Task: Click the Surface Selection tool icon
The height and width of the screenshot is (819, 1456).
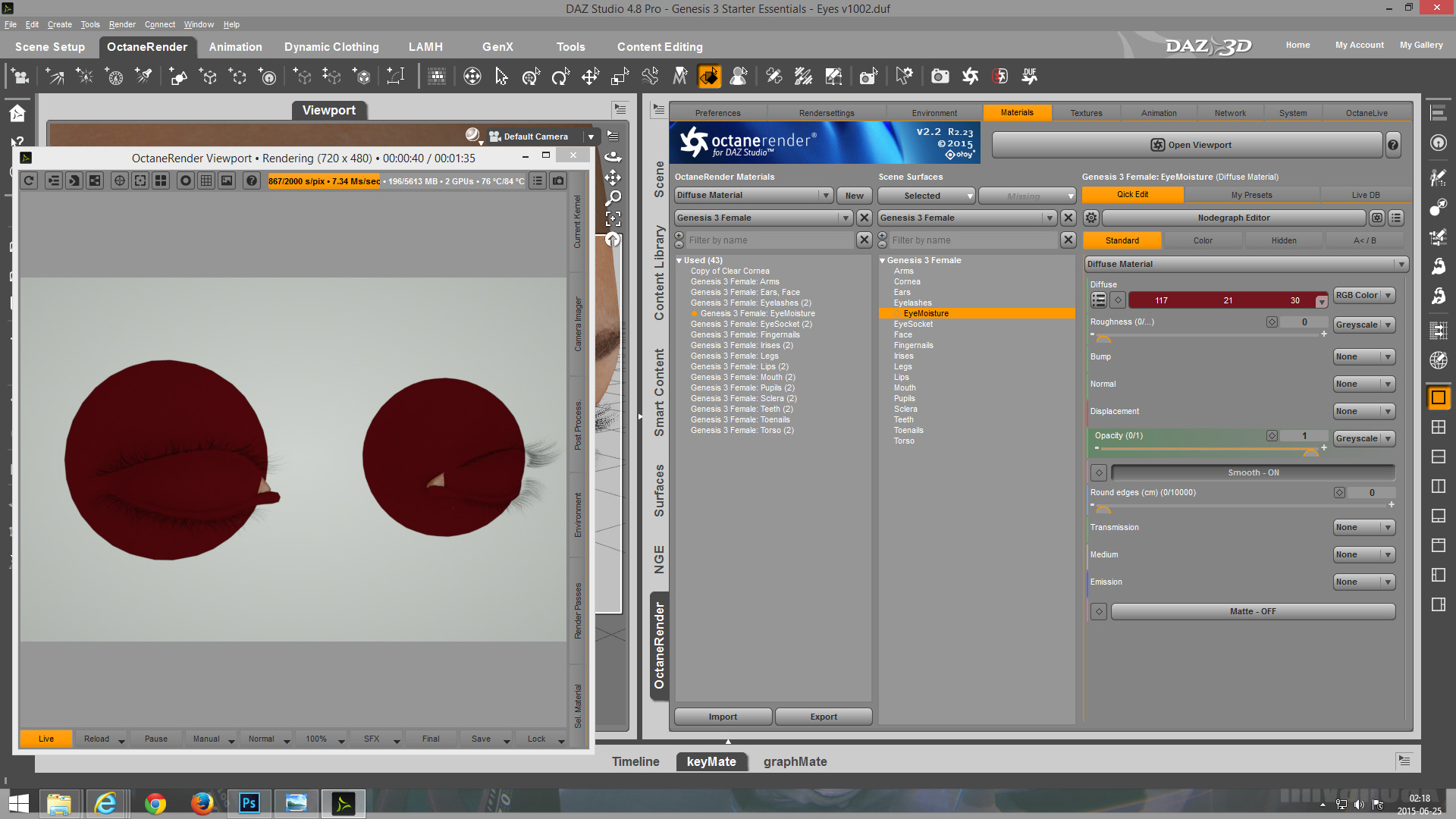Action: tap(709, 76)
